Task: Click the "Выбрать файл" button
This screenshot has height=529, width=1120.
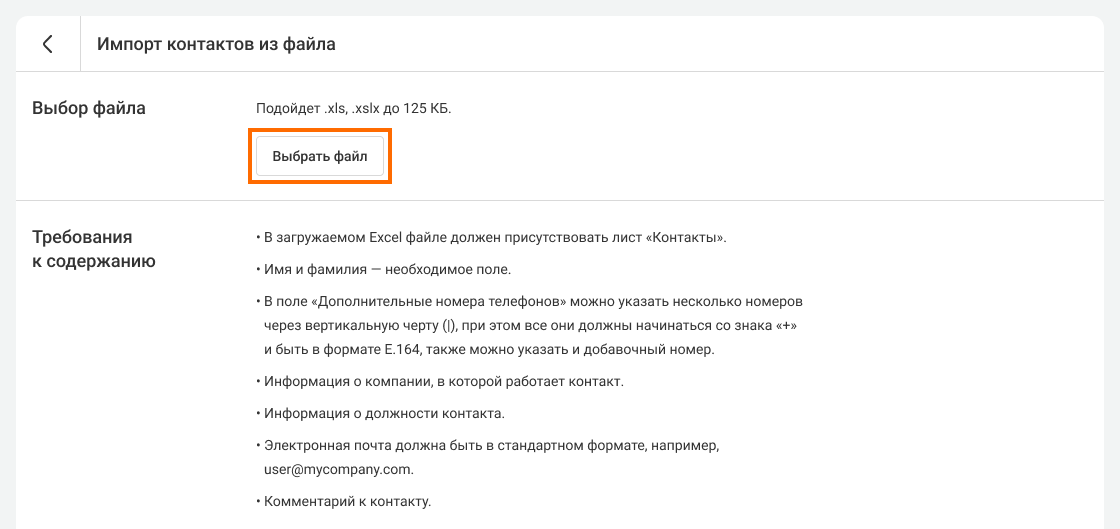Action: [320, 157]
